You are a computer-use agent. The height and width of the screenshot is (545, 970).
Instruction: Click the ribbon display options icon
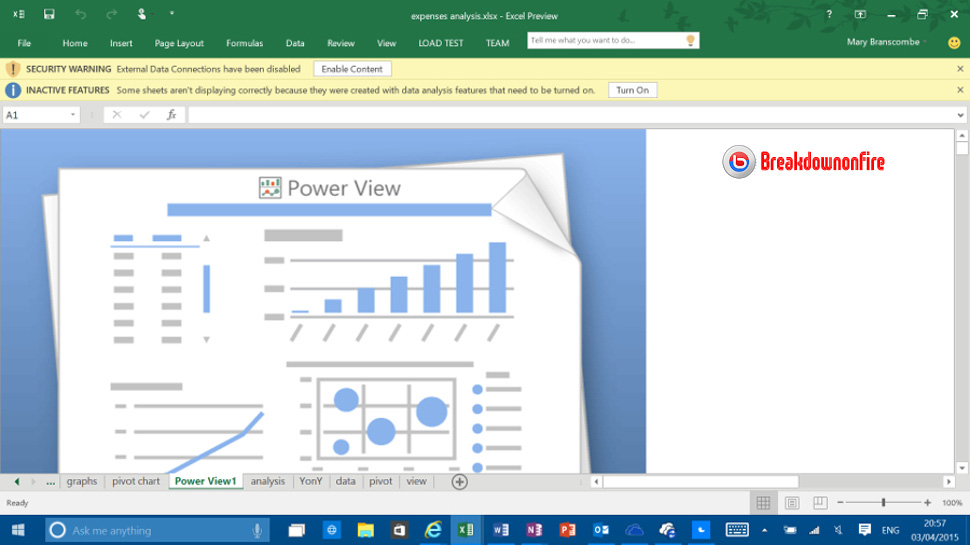click(x=860, y=14)
